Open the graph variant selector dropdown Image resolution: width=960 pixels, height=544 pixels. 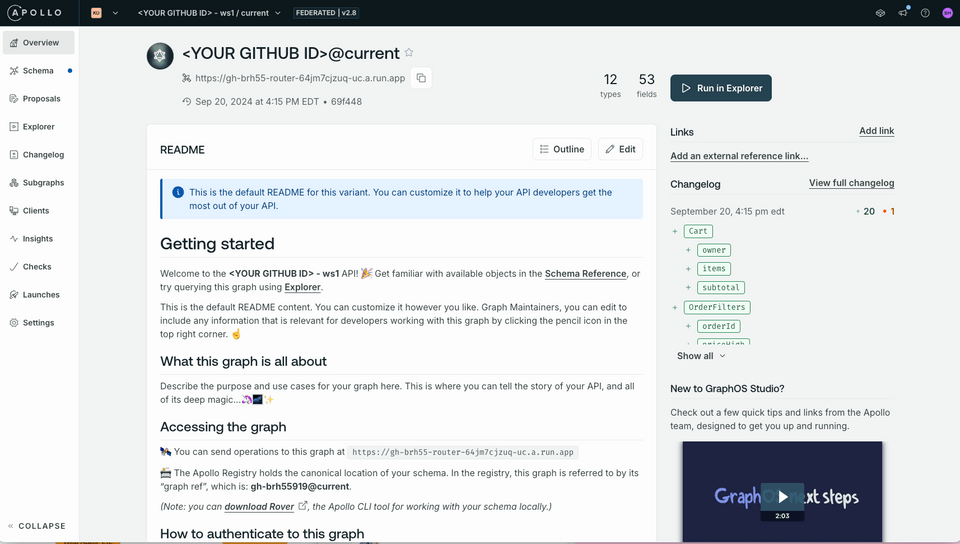tap(209, 13)
